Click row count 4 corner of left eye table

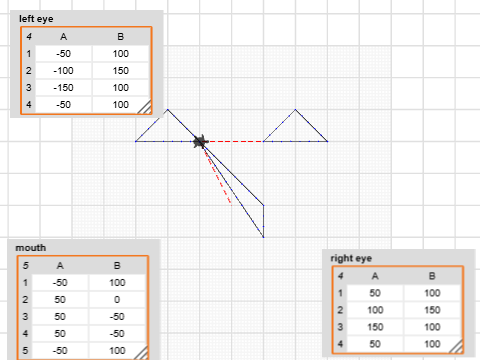tap(29, 37)
